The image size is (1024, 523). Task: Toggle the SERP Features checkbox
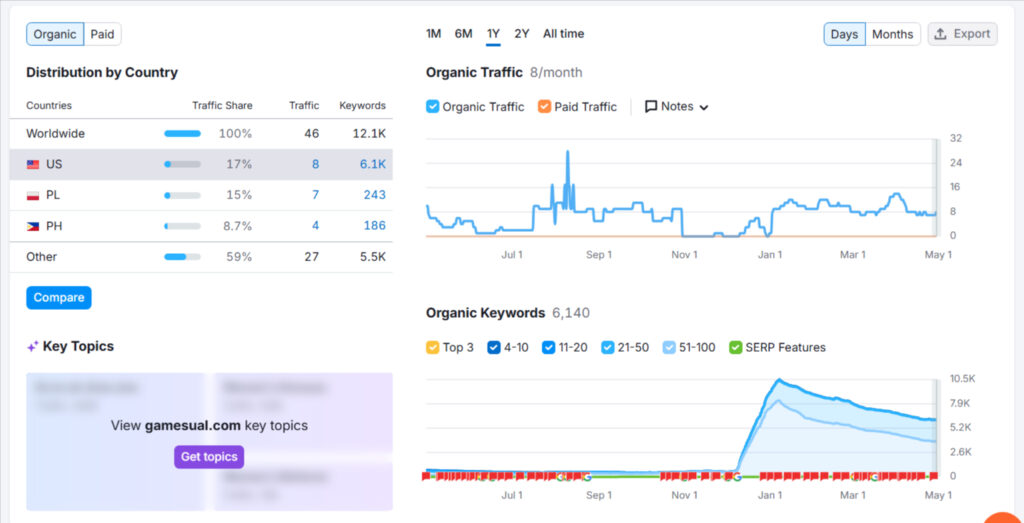coord(735,347)
